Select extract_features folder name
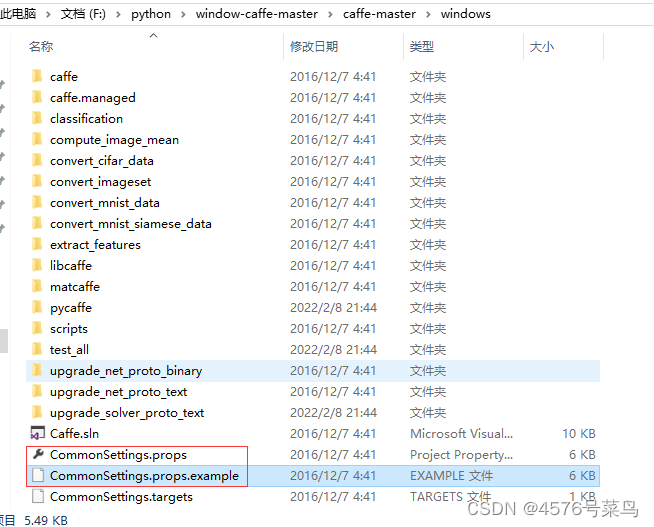The image size is (654, 527). pos(96,244)
